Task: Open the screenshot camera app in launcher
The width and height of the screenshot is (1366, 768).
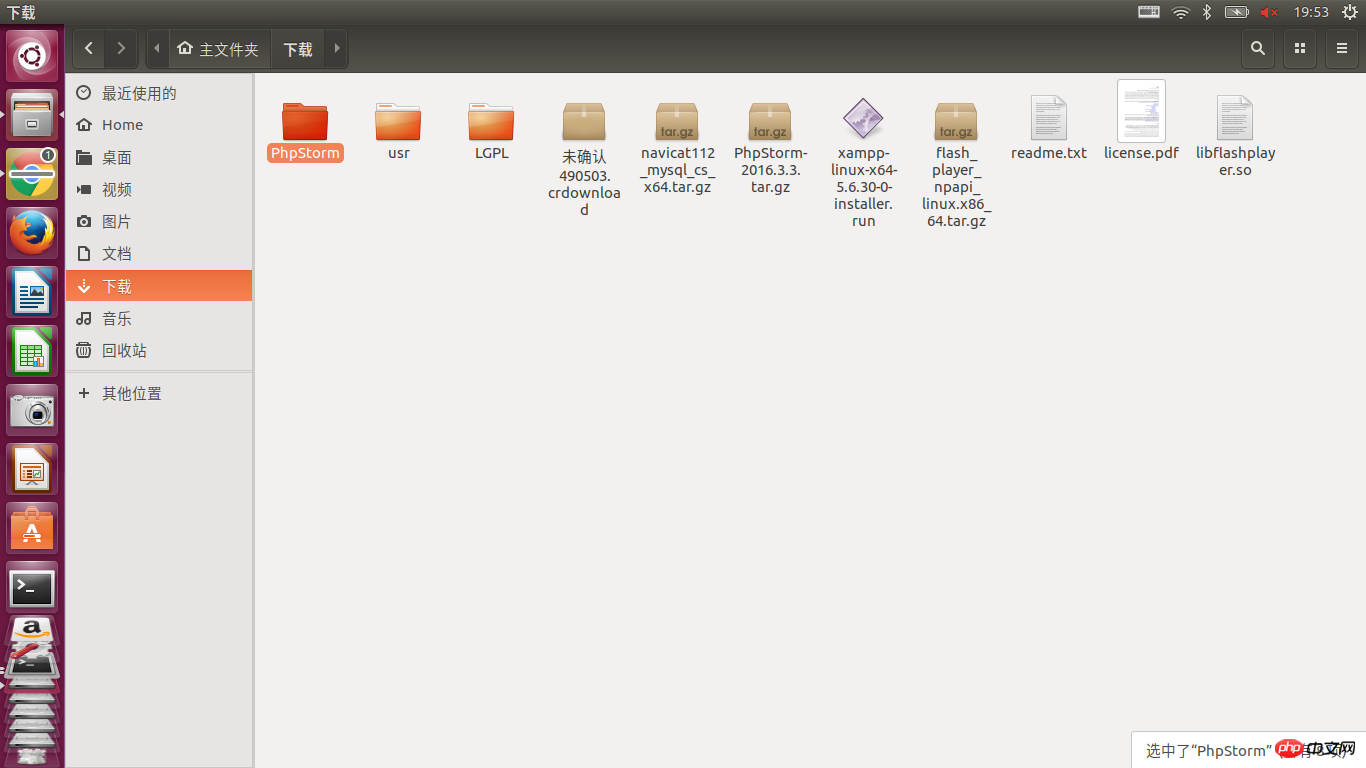Action: tap(32, 411)
